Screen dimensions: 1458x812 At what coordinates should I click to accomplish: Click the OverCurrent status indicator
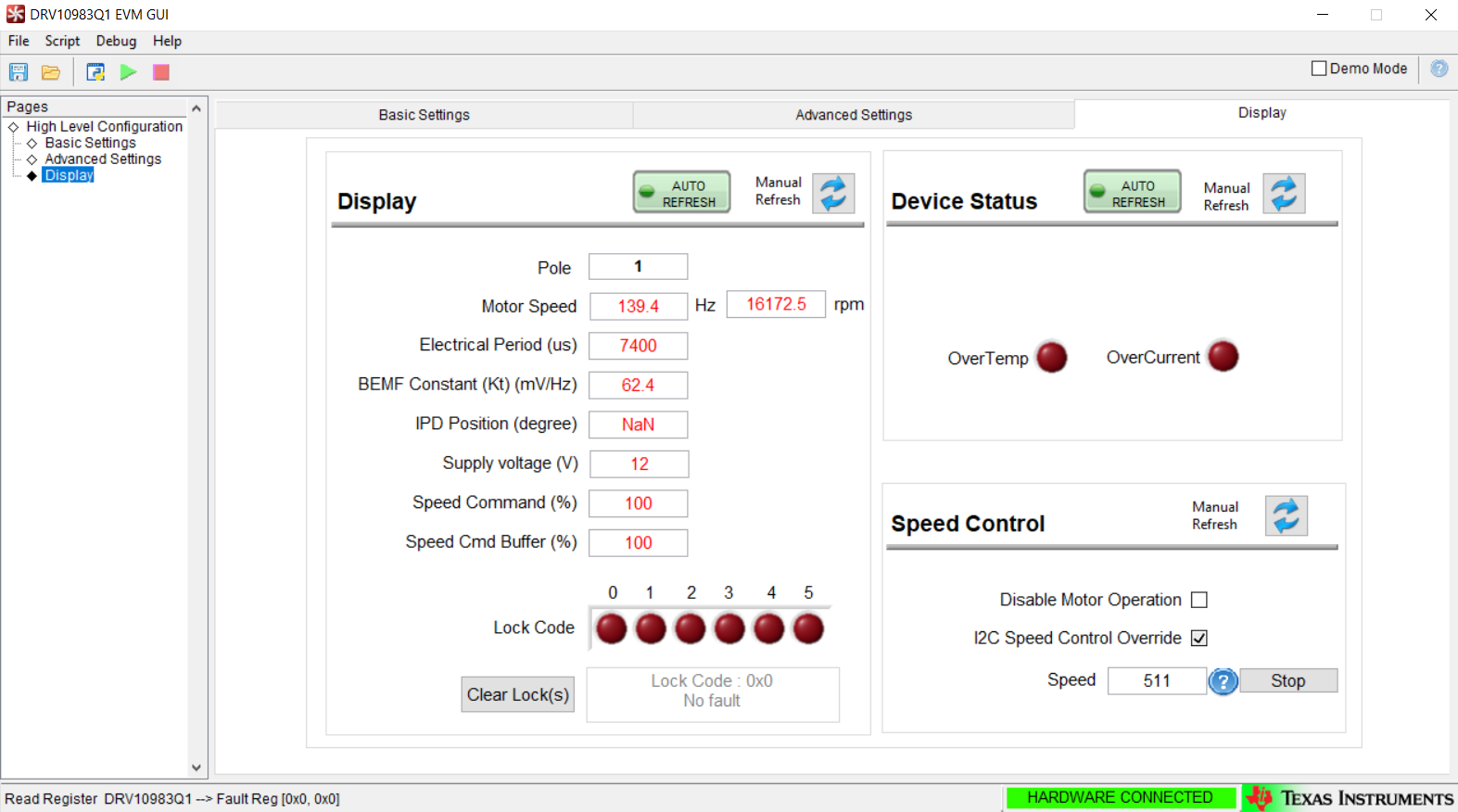click(x=1223, y=356)
